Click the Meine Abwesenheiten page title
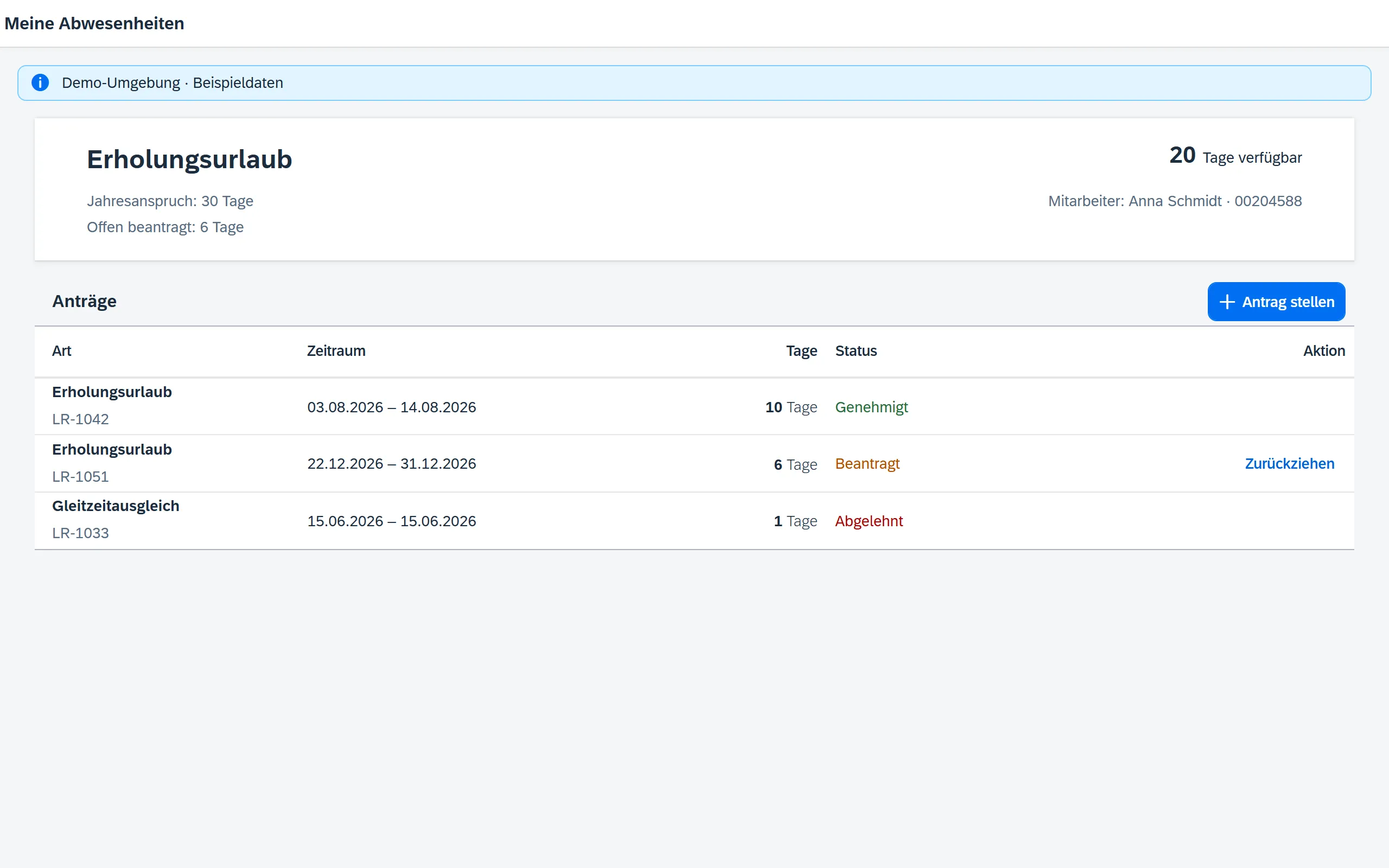 (94, 23)
